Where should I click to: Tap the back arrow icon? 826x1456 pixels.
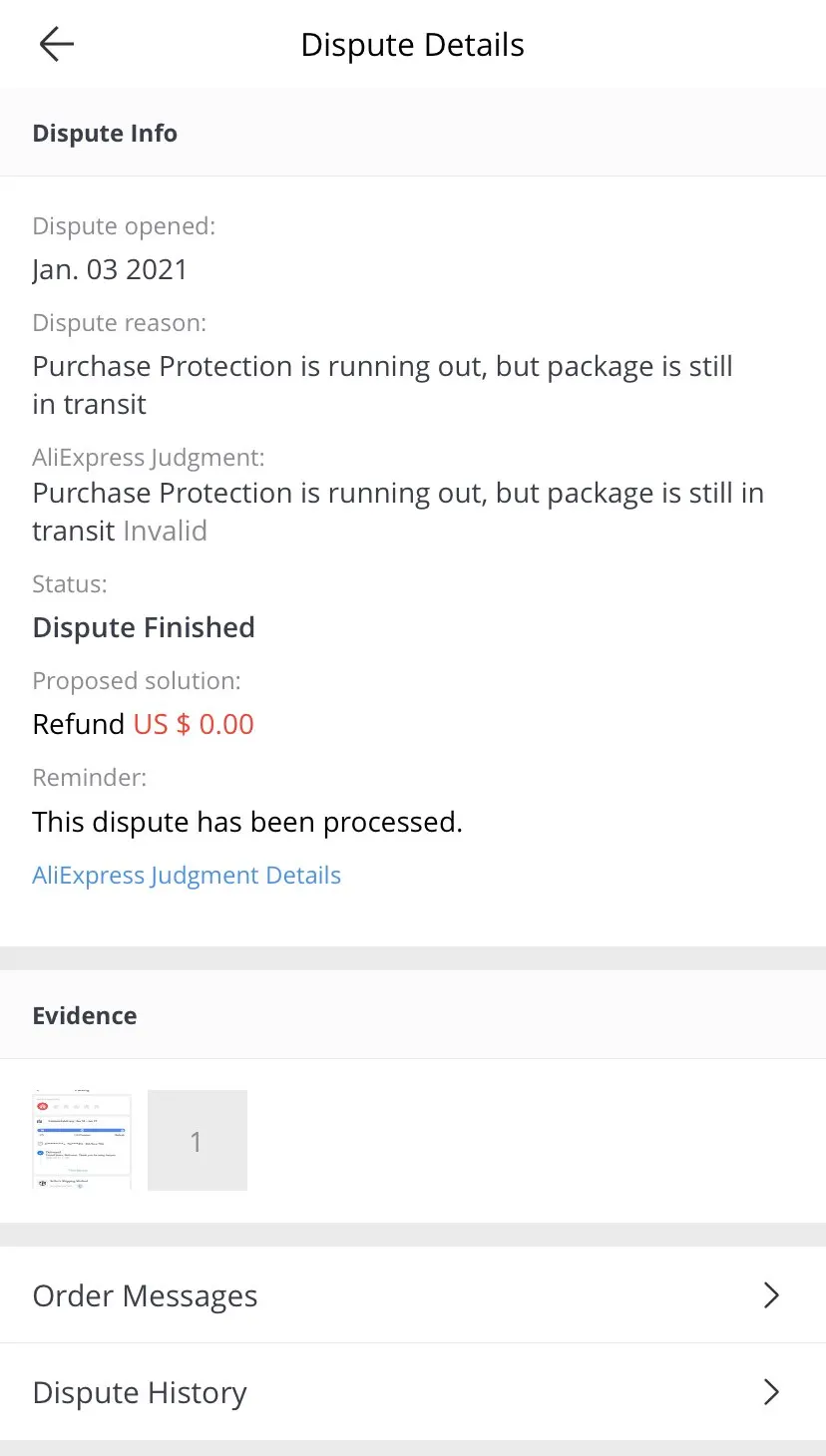click(x=57, y=45)
